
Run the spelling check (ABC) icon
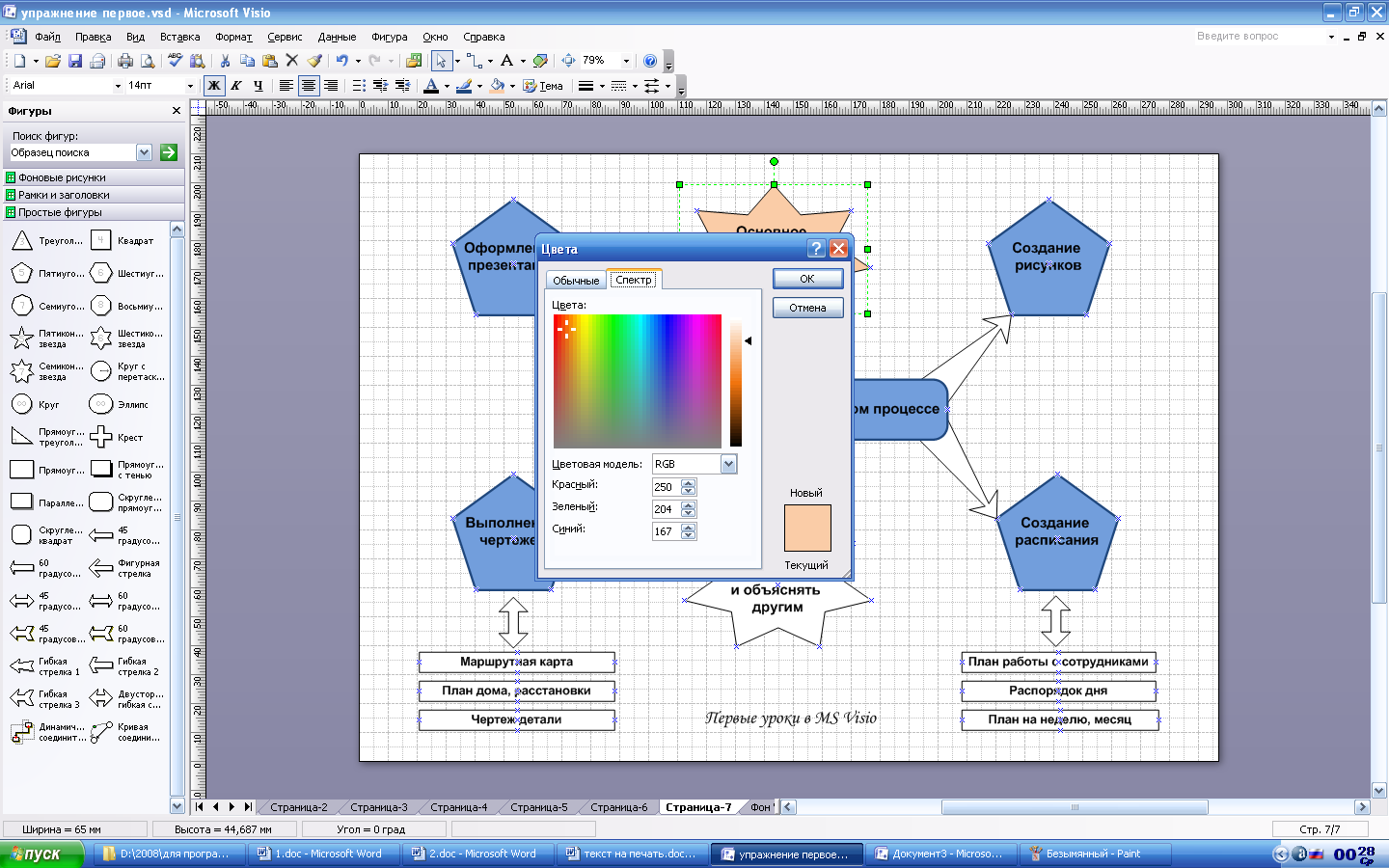click(x=175, y=61)
